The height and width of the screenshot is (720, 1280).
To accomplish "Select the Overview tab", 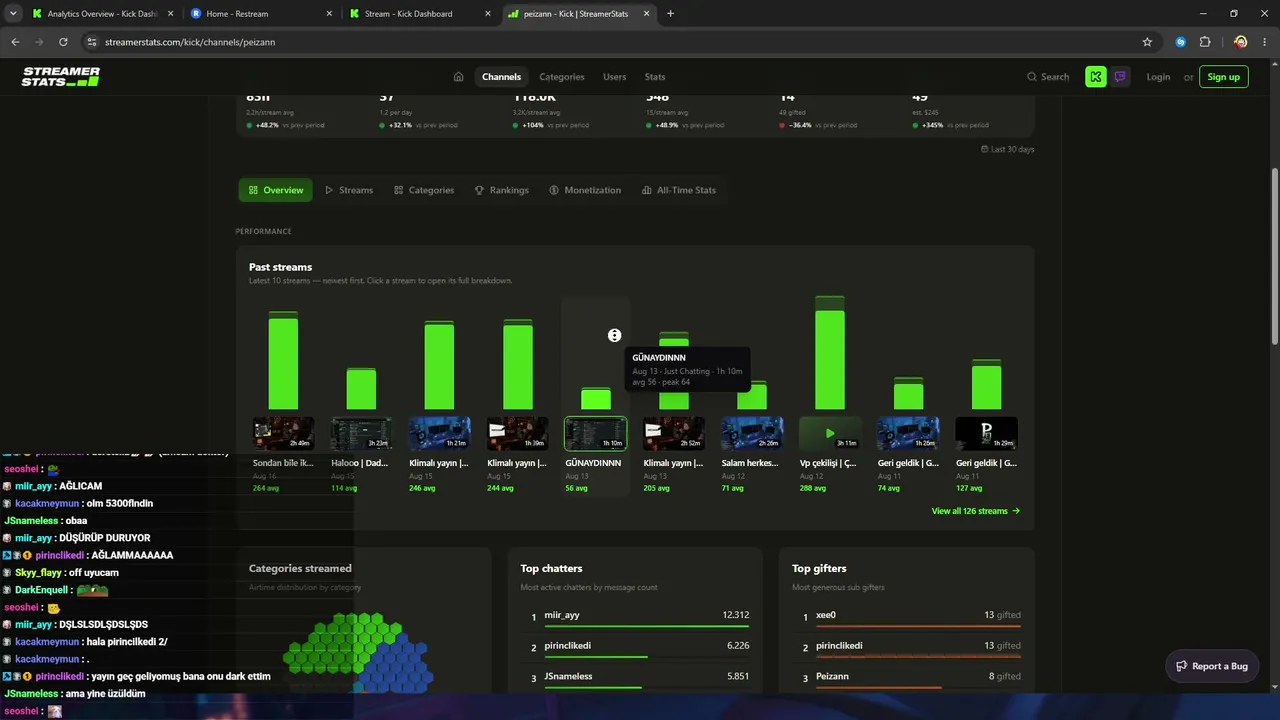I will coord(275,190).
